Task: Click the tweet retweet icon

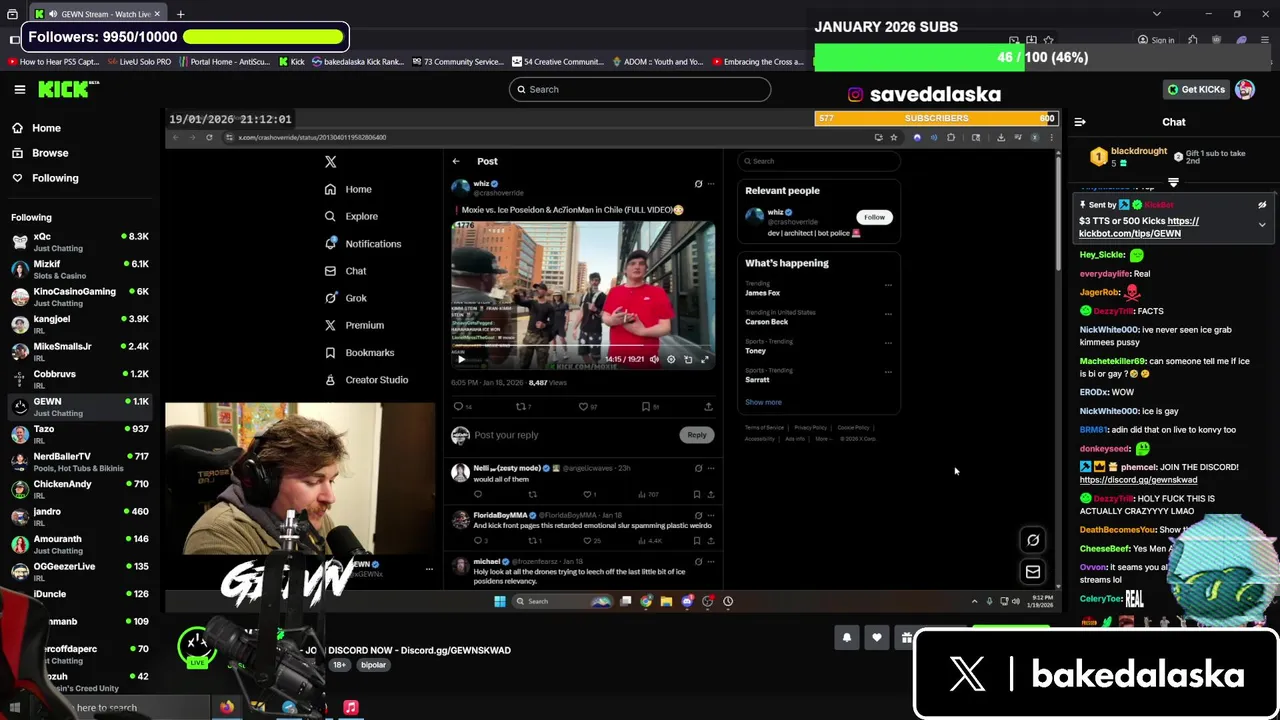Action: [x=520, y=406]
